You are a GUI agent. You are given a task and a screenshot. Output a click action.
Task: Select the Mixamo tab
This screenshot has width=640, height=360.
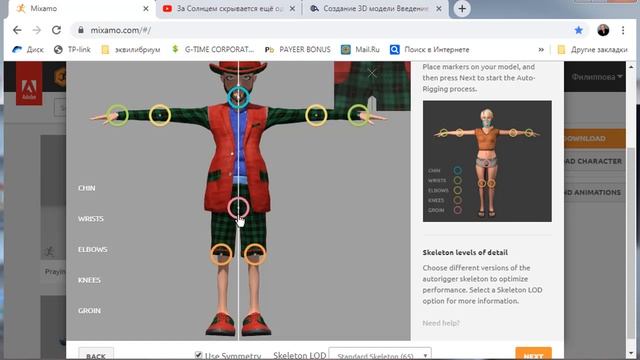point(82,9)
